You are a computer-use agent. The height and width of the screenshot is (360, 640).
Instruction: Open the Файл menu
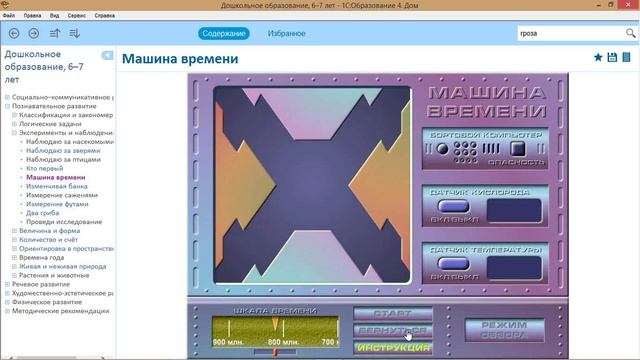coord(9,16)
